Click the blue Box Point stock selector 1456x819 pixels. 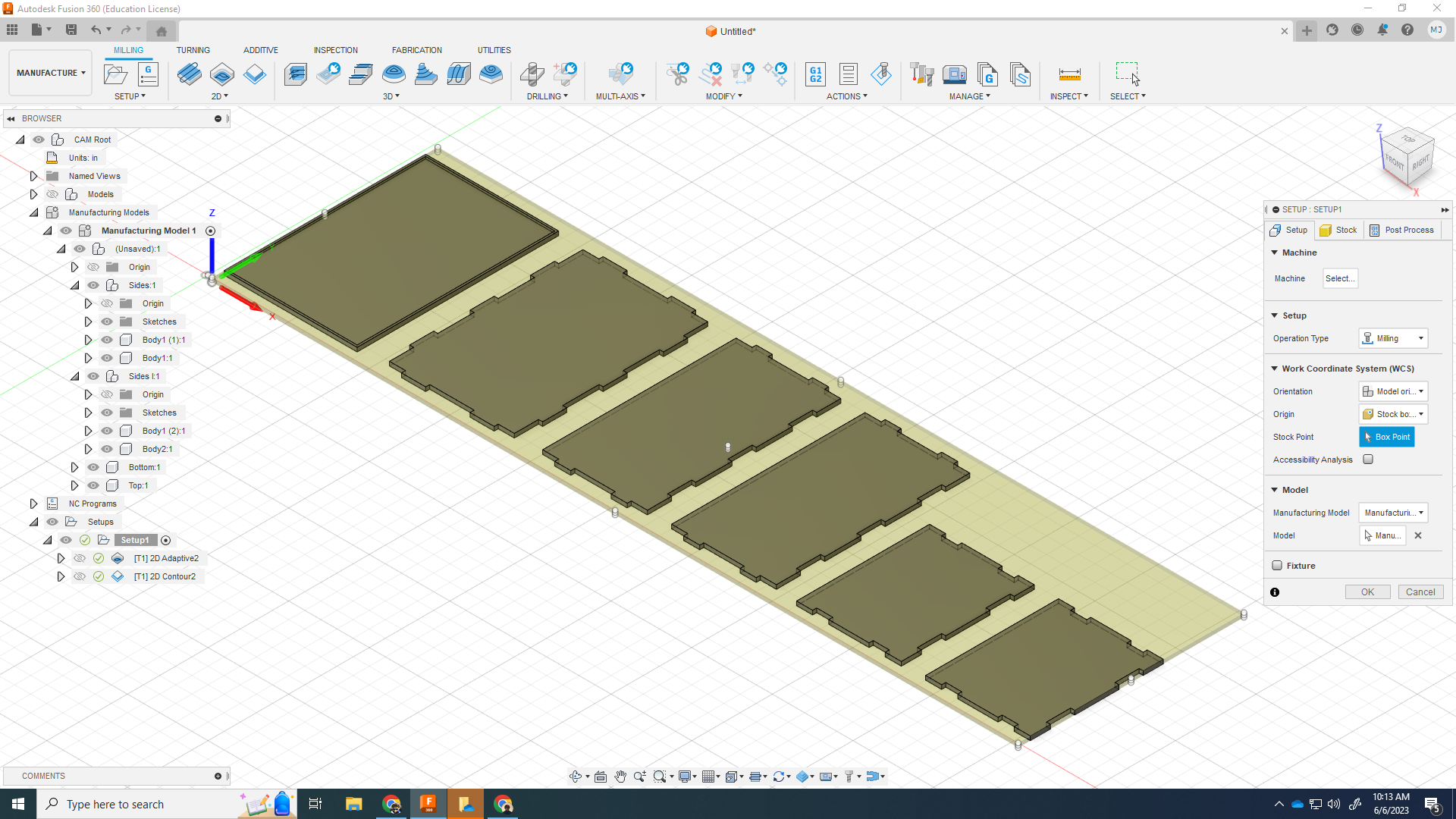(x=1386, y=437)
